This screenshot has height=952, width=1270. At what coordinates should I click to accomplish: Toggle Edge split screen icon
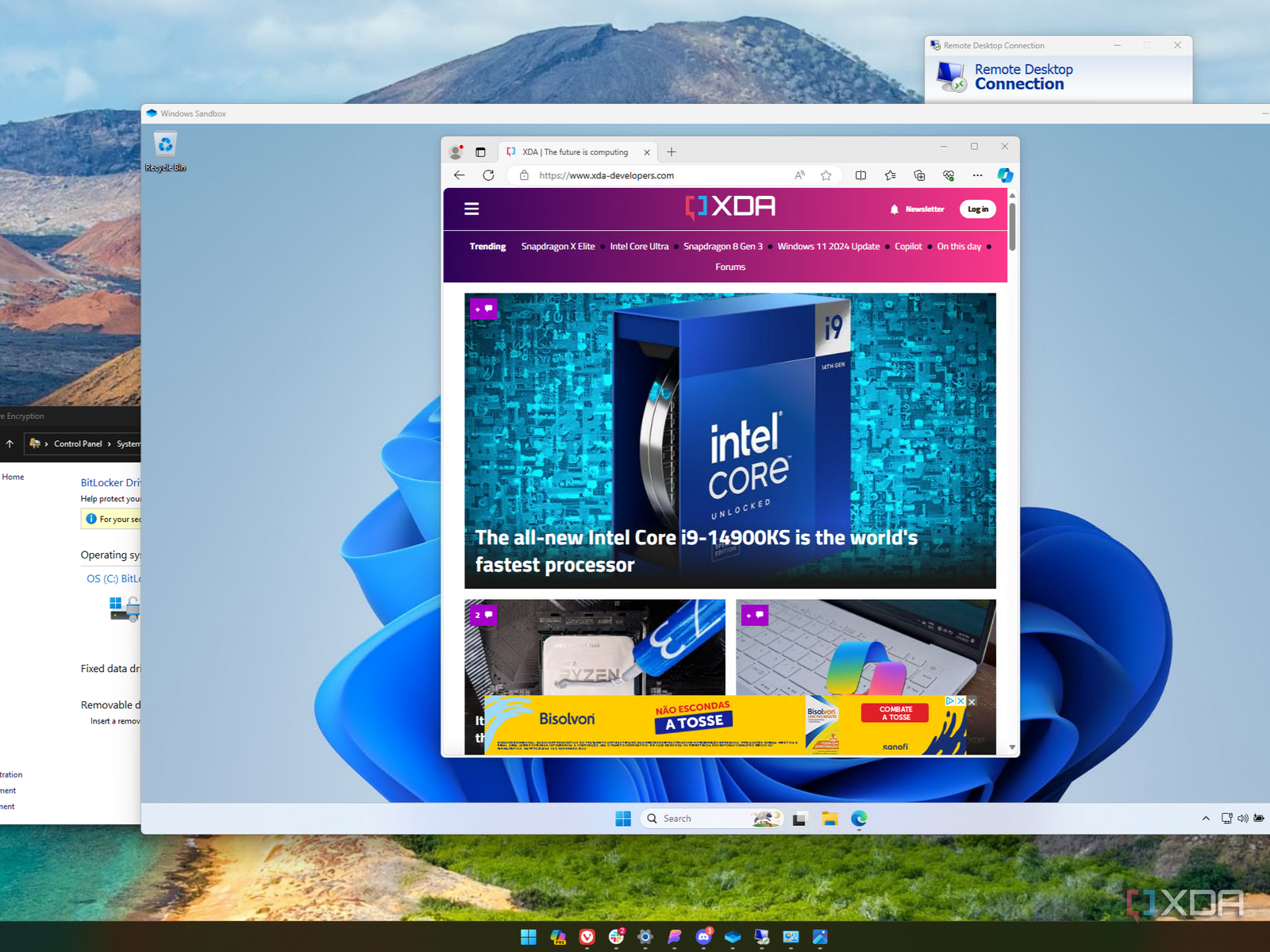[x=861, y=175]
